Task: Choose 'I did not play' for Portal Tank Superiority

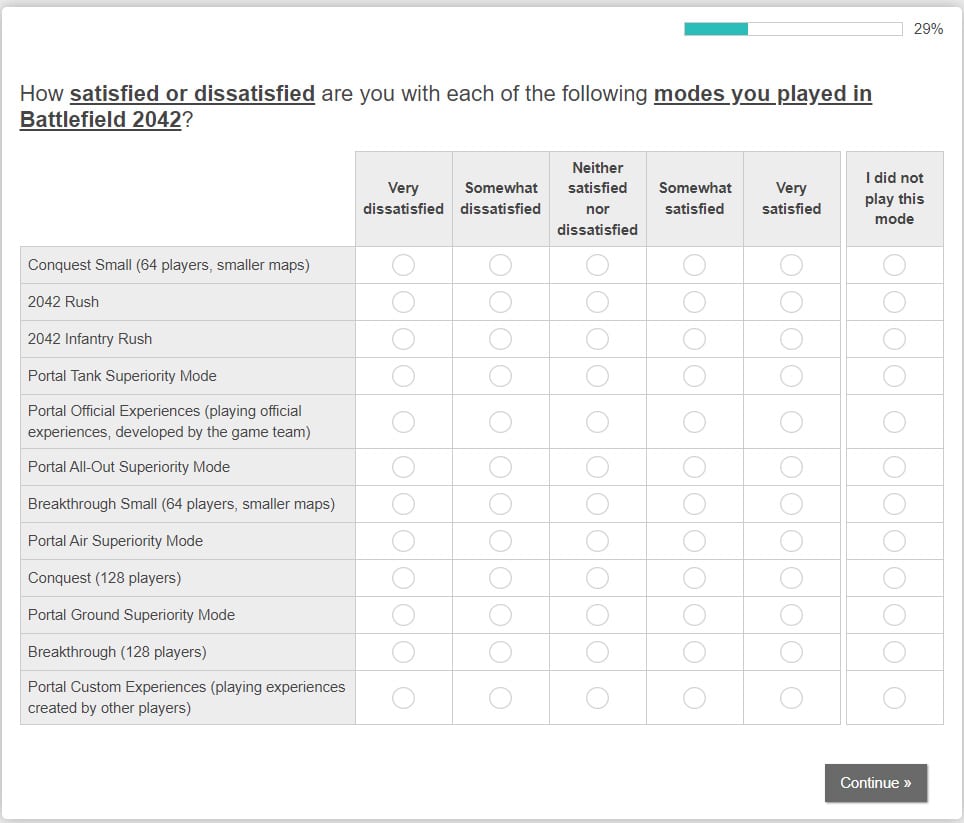Action: pyautogui.click(x=894, y=376)
